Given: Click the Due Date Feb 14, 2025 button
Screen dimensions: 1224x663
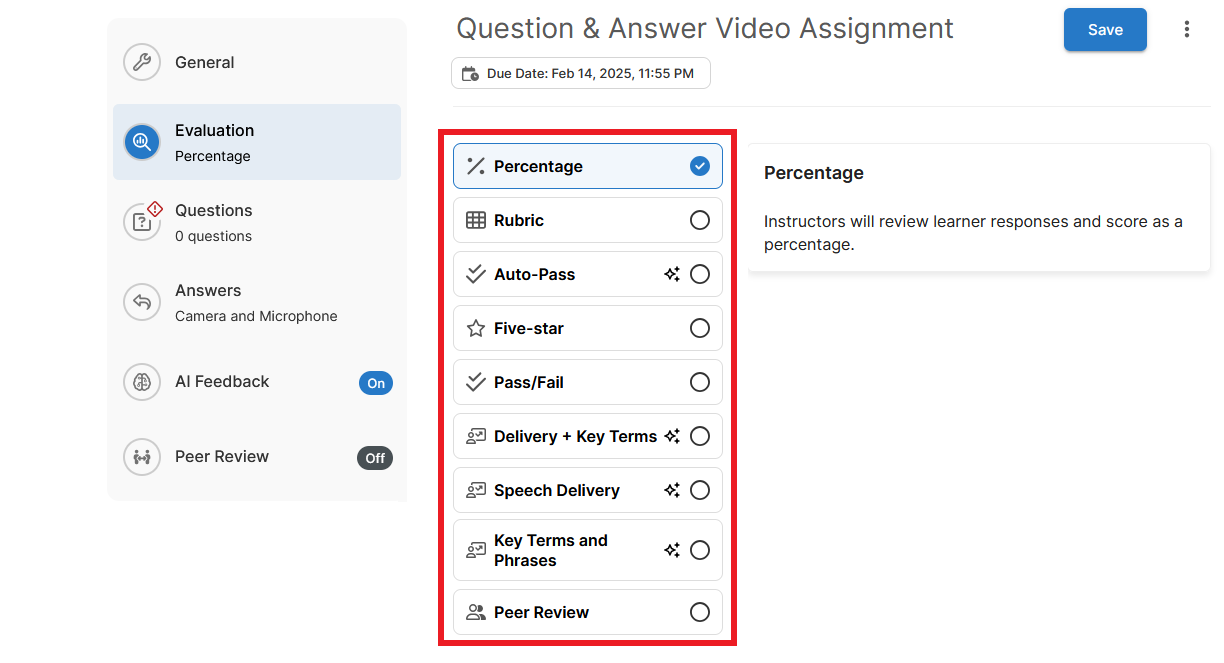Looking at the screenshot, I should 581,73.
